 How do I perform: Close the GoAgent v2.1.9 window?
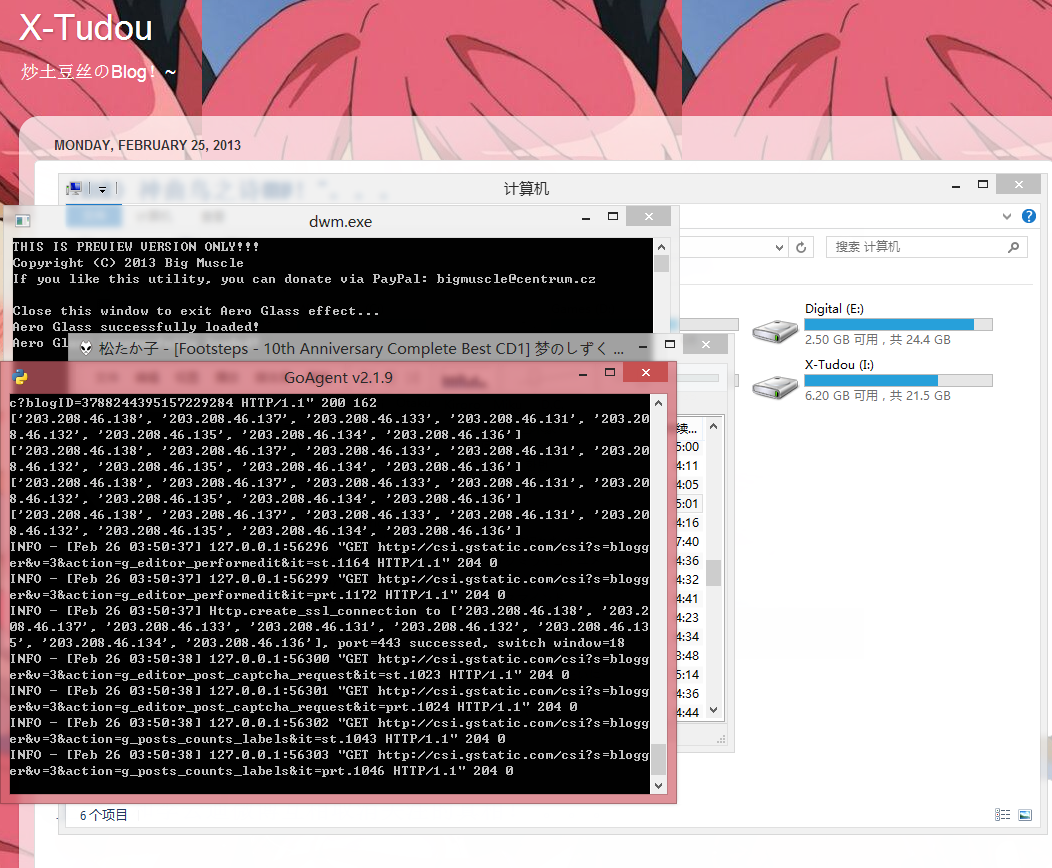click(x=645, y=372)
